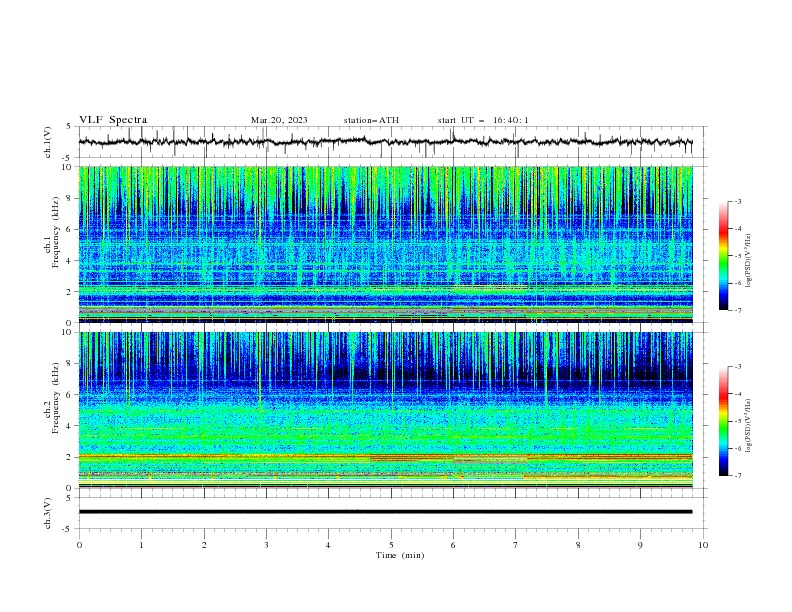
Task: Click the "7" label on the Time axis
Action: click(x=516, y=545)
